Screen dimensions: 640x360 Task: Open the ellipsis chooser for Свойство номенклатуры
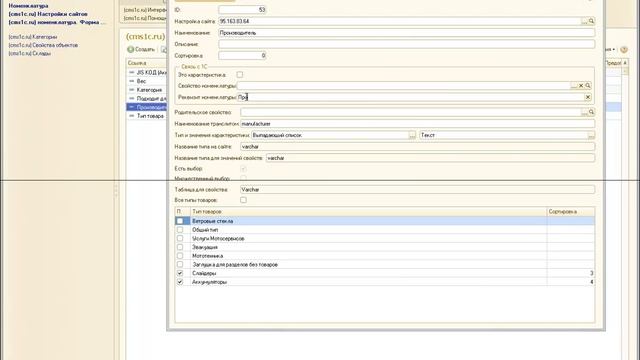click(x=574, y=86)
